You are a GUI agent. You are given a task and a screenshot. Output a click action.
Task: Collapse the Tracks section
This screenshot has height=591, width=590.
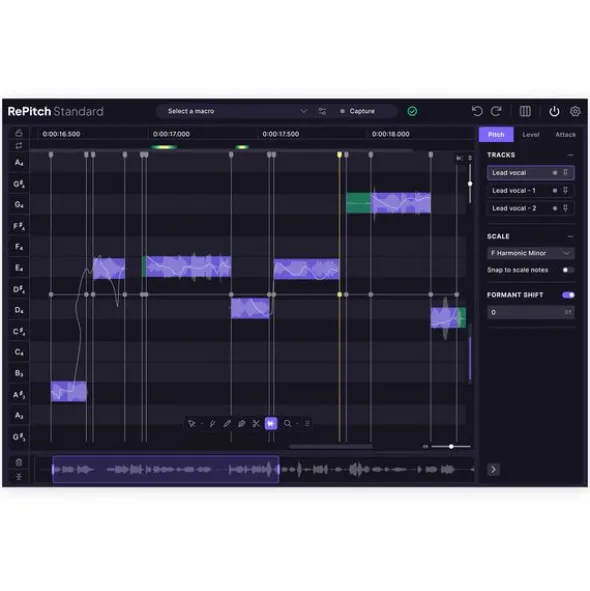tap(570, 155)
